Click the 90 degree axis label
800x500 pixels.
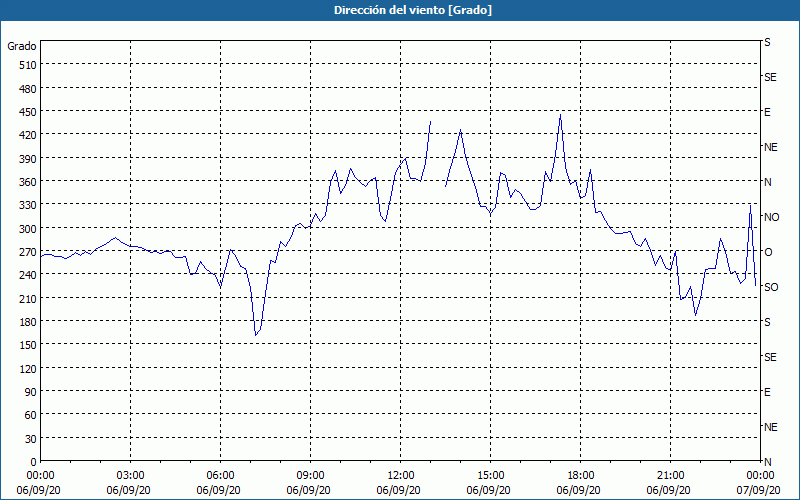[x=31, y=392]
